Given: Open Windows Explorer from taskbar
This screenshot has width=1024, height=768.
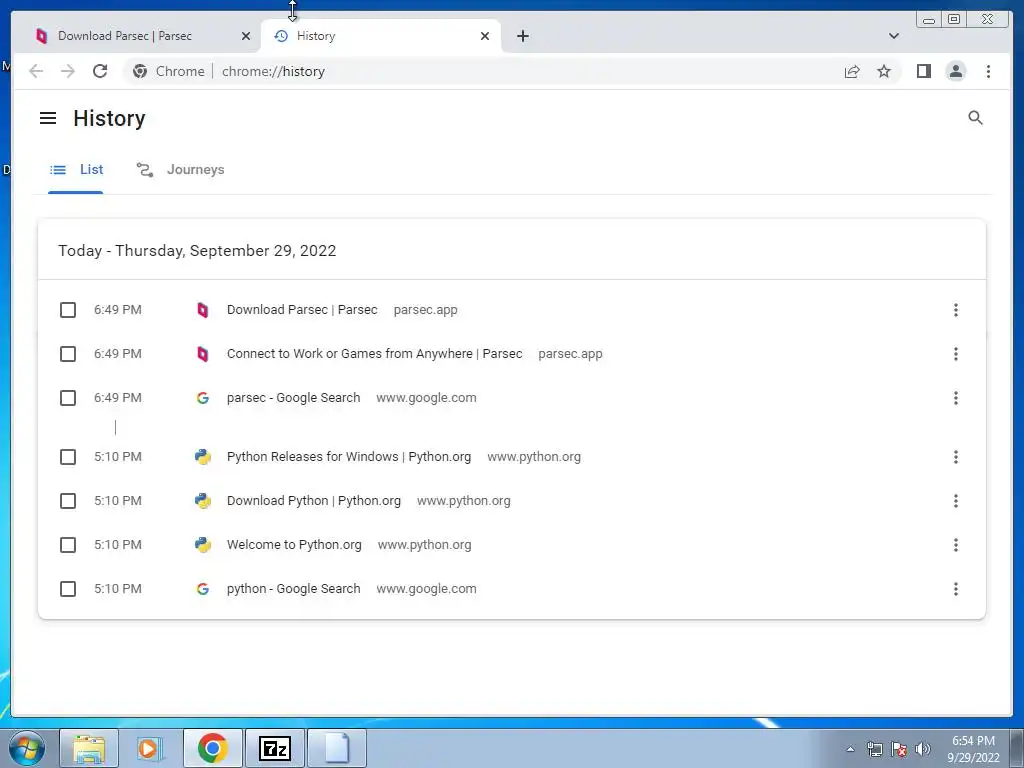Looking at the screenshot, I should pyautogui.click(x=89, y=748).
